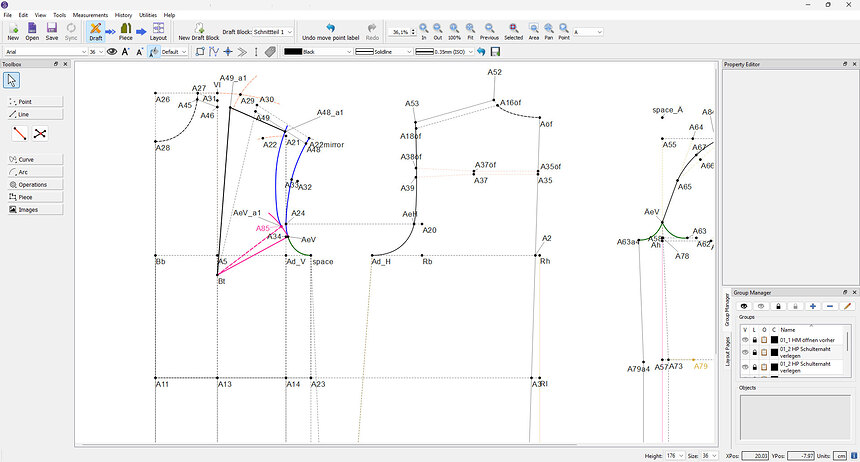Pick the Intersect lines tool
The height and width of the screenshot is (462, 860).
39,133
